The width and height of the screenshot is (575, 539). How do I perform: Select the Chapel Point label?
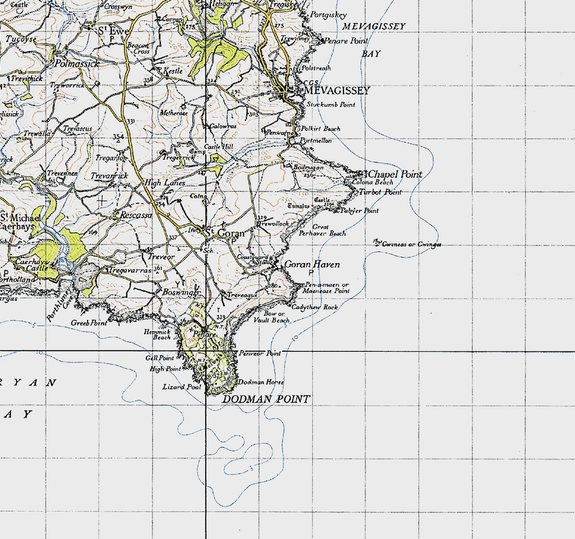(395, 174)
